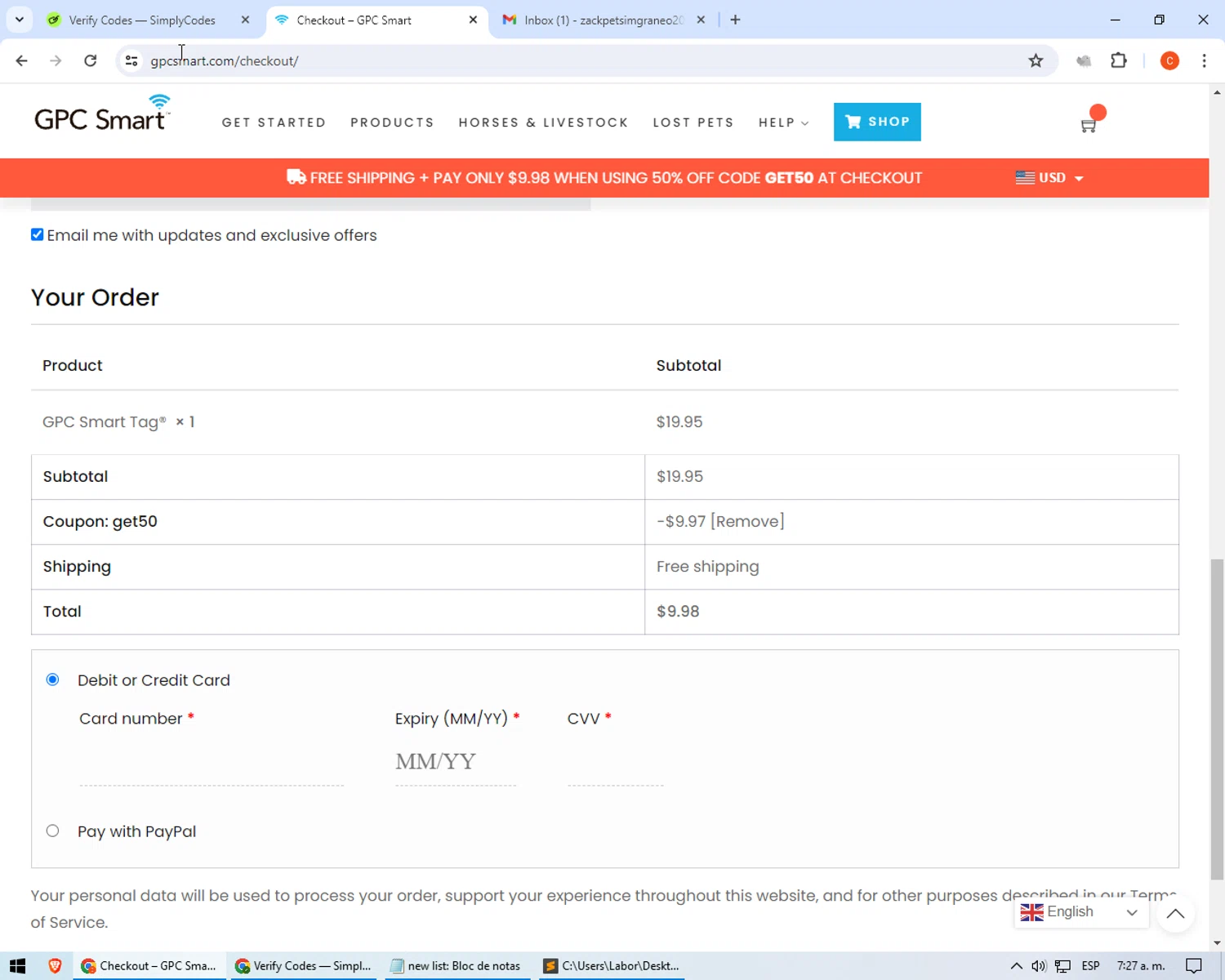Open Horses & Livestock menu item
The image size is (1225, 980).
[543, 122]
